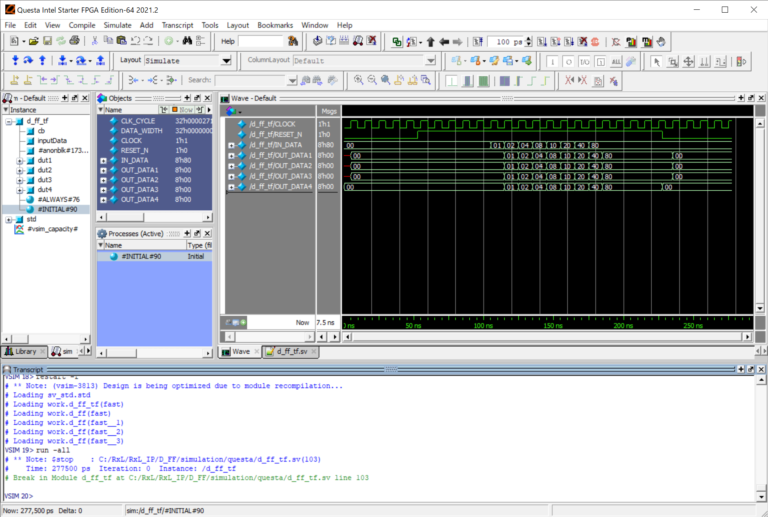Close the Objects panel
This screenshot has height=517, width=768.
click(208, 98)
